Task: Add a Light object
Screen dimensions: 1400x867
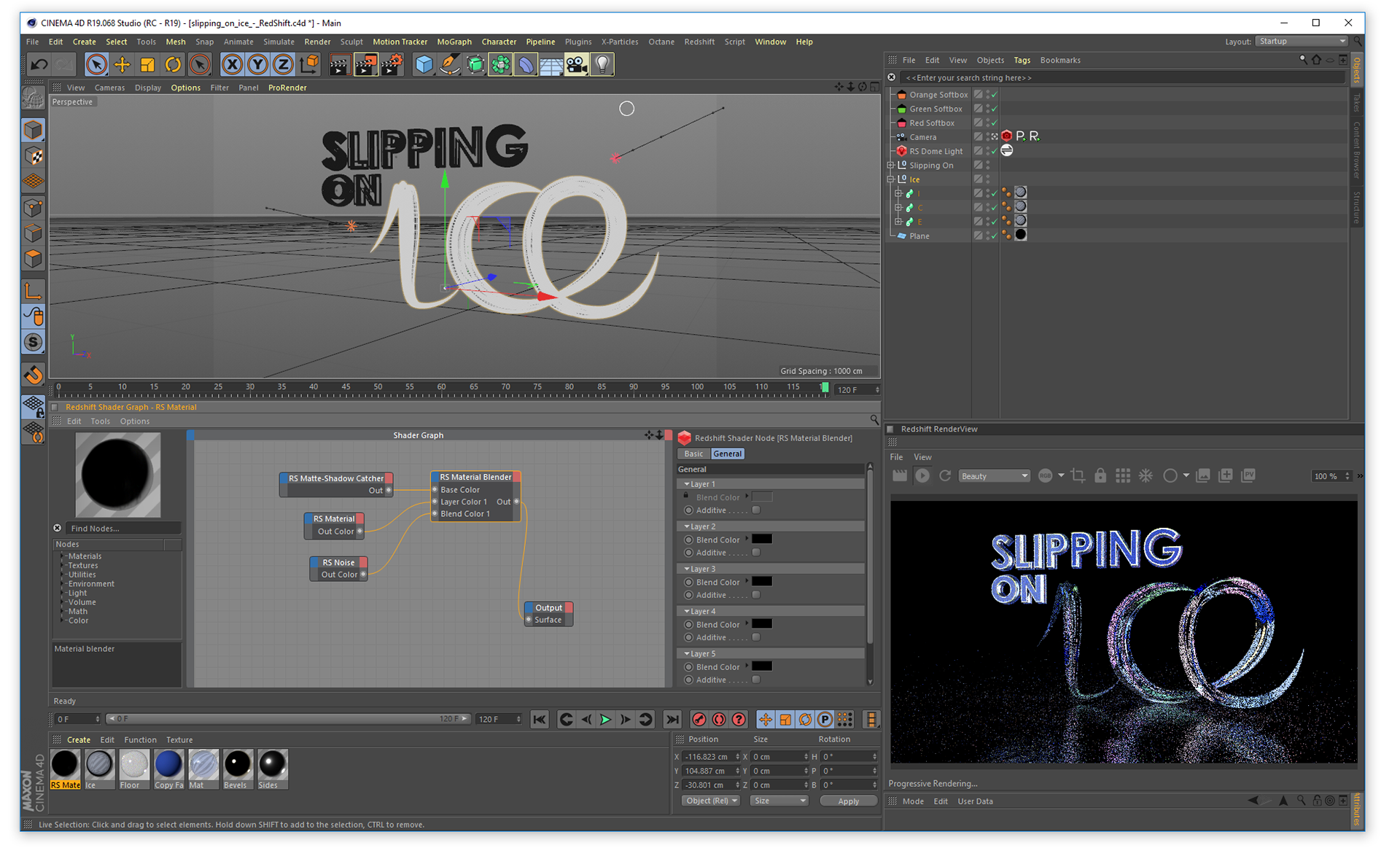Action: (x=602, y=64)
